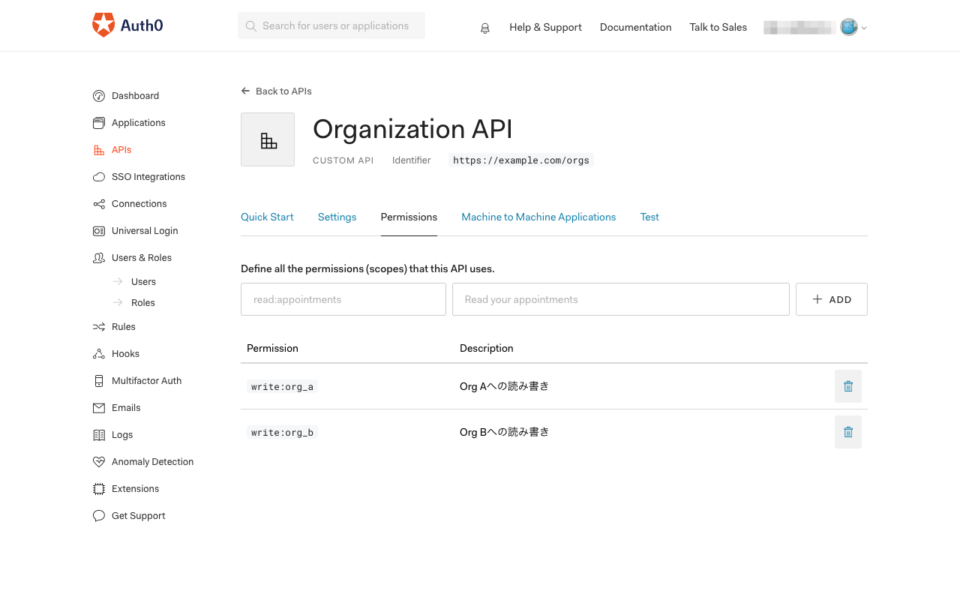The image size is (960, 600).
Task: Click the notification bell icon
Action: click(x=485, y=27)
